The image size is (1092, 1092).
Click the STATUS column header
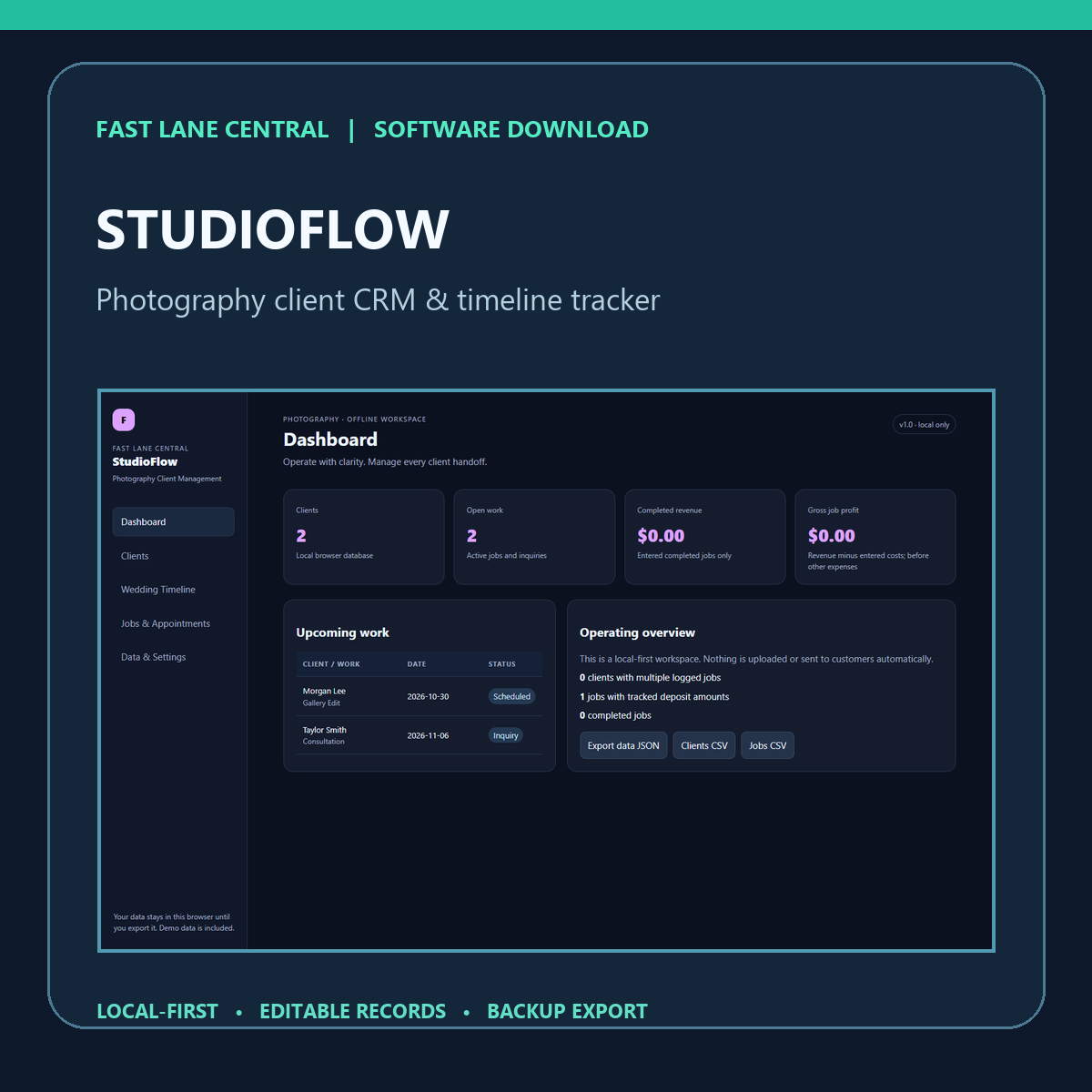coord(502,664)
